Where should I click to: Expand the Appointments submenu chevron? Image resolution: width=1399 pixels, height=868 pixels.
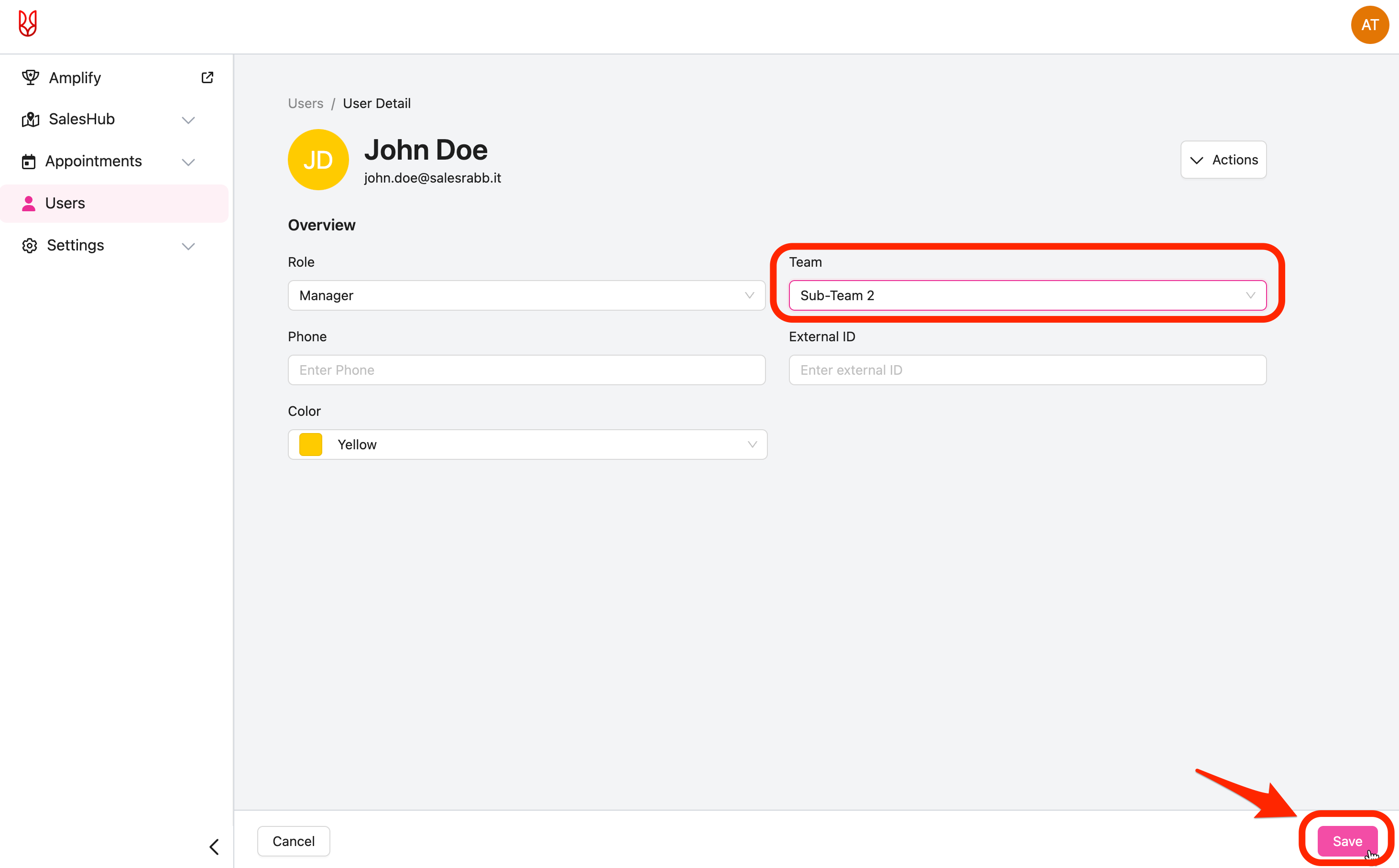tap(188, 163)
